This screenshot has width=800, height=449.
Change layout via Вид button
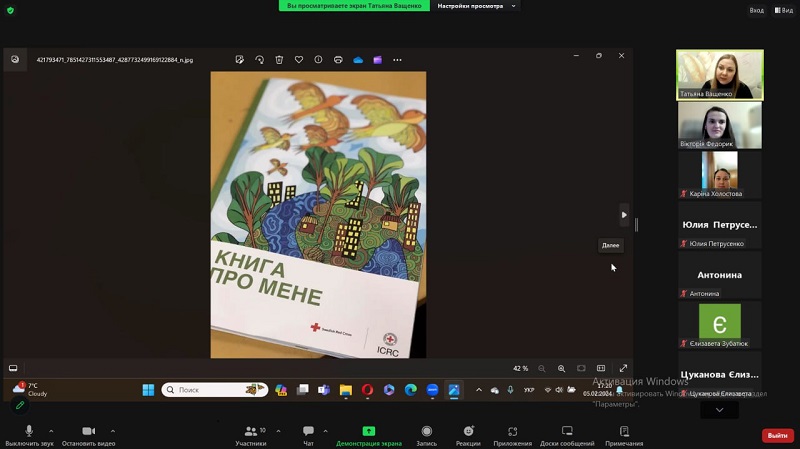pyautogui.click(x=784, y=10)
